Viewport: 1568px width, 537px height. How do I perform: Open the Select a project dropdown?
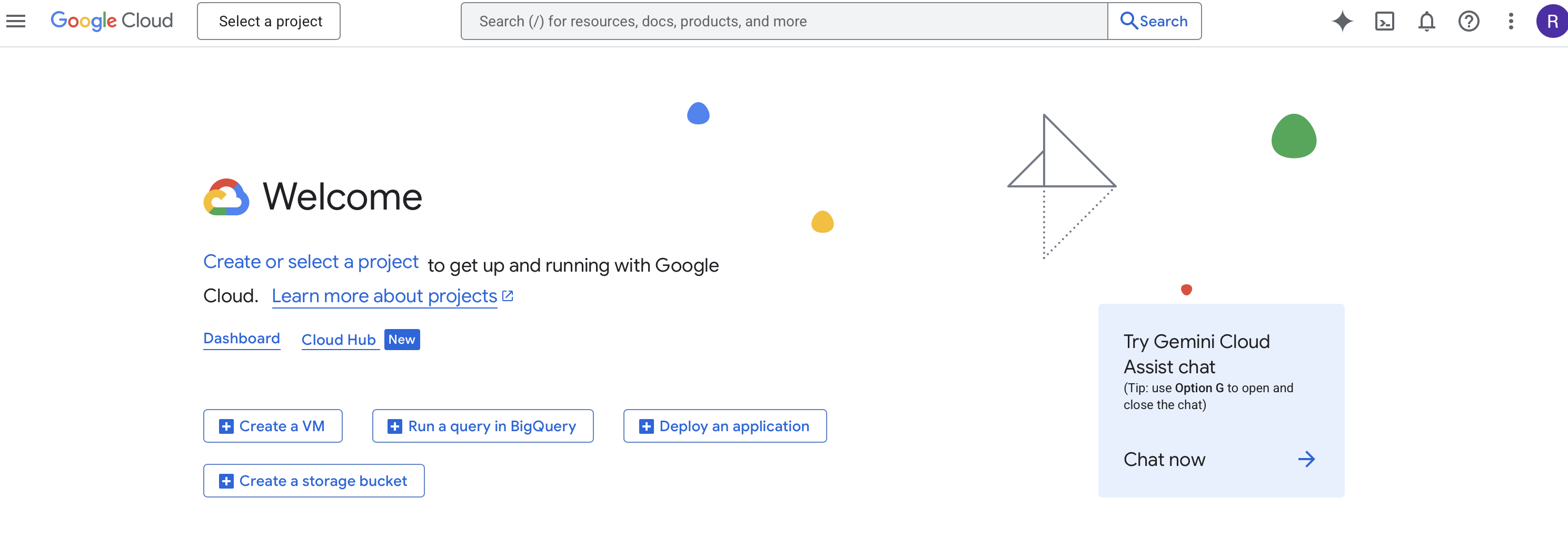(269, 21)
